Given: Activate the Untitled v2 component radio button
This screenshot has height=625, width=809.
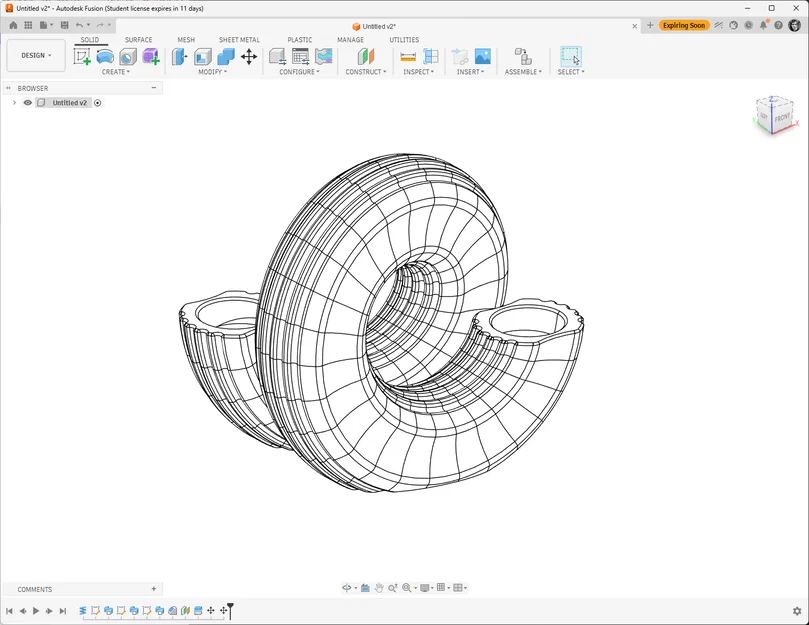Looking at the screenshot, I should point(98,103).
